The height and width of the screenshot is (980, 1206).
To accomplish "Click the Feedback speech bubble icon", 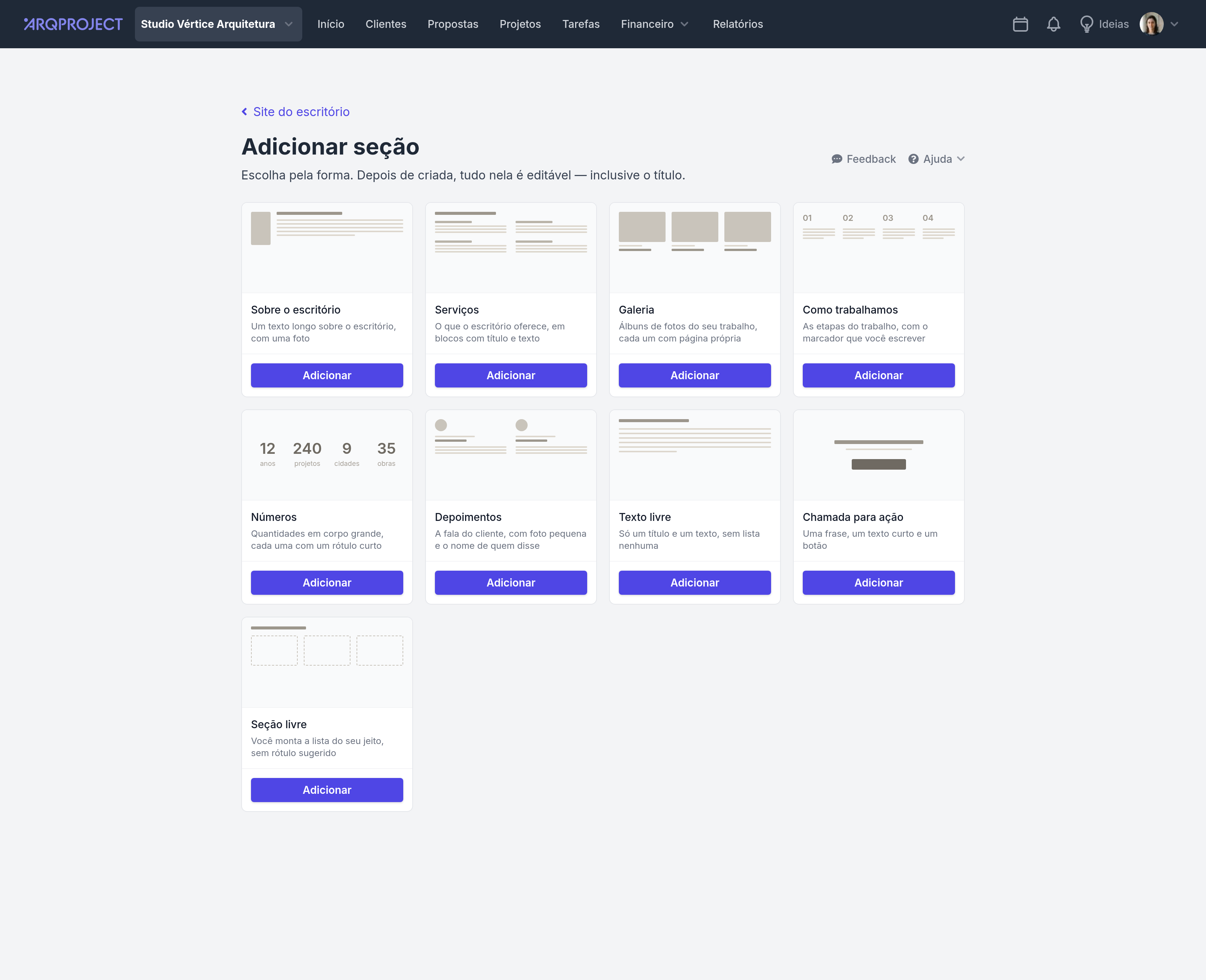I will pyautogui.click(x=837, y=159).
